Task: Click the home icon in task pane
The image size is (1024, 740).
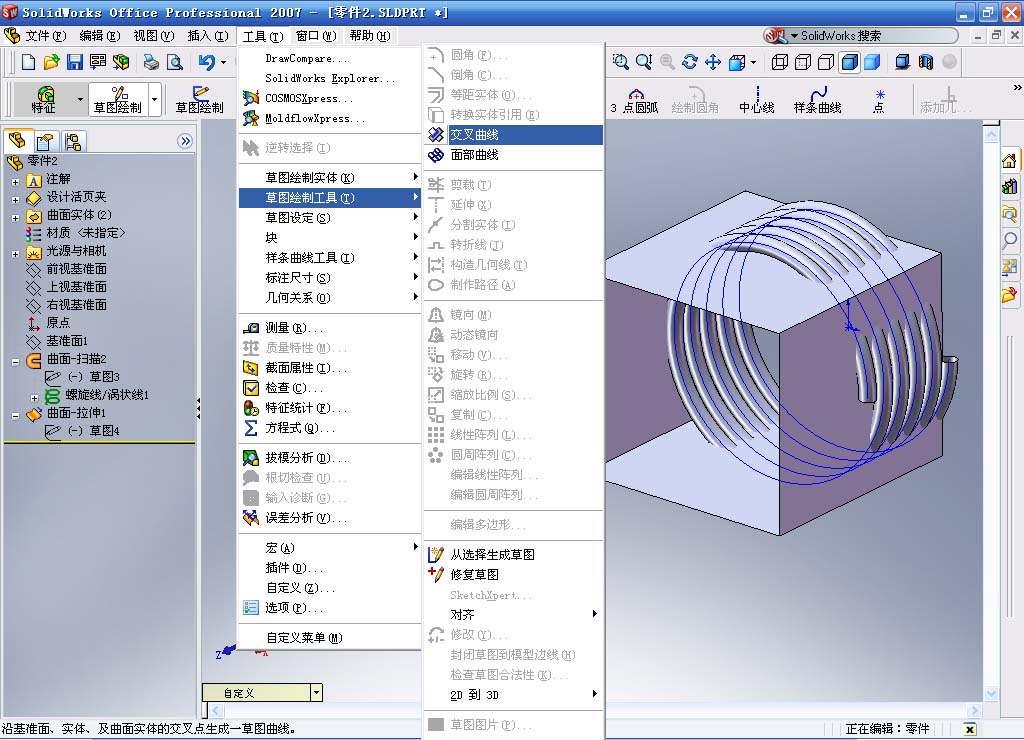Action: (x=1010, y=161)
